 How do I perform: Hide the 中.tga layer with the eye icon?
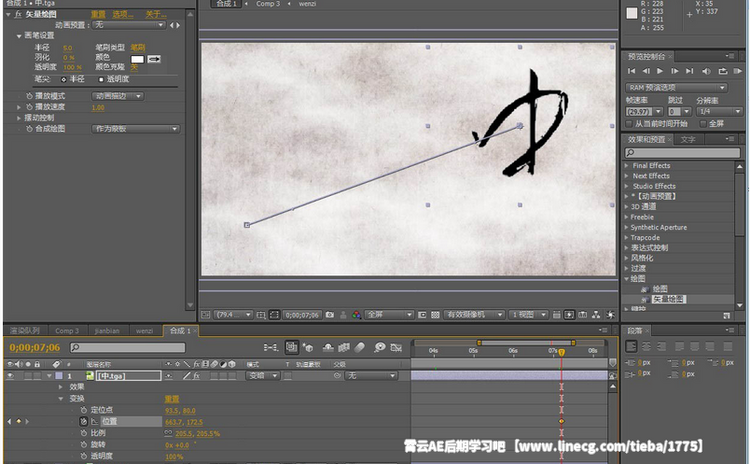tap(10, 376)
